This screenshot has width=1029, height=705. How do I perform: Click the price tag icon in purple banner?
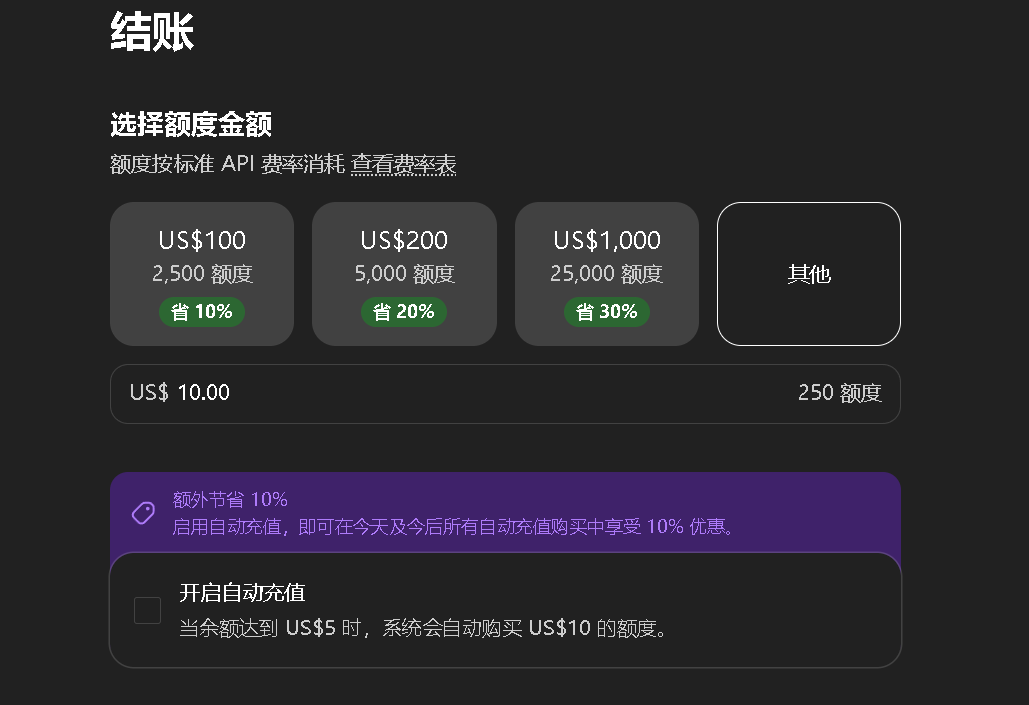pyautogui.click(x=143, y=513)
